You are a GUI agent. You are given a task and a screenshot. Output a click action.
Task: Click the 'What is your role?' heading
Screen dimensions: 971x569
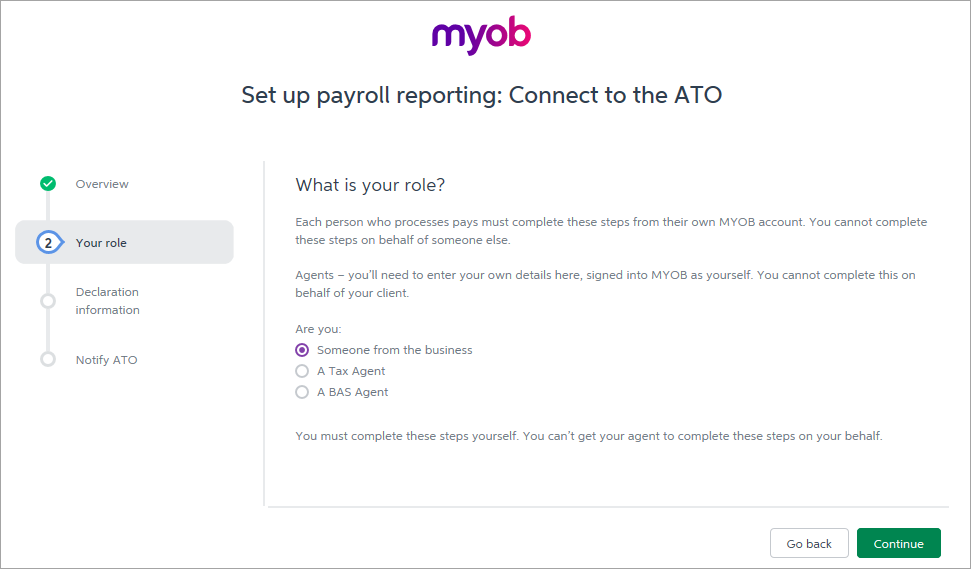(370, 185)
